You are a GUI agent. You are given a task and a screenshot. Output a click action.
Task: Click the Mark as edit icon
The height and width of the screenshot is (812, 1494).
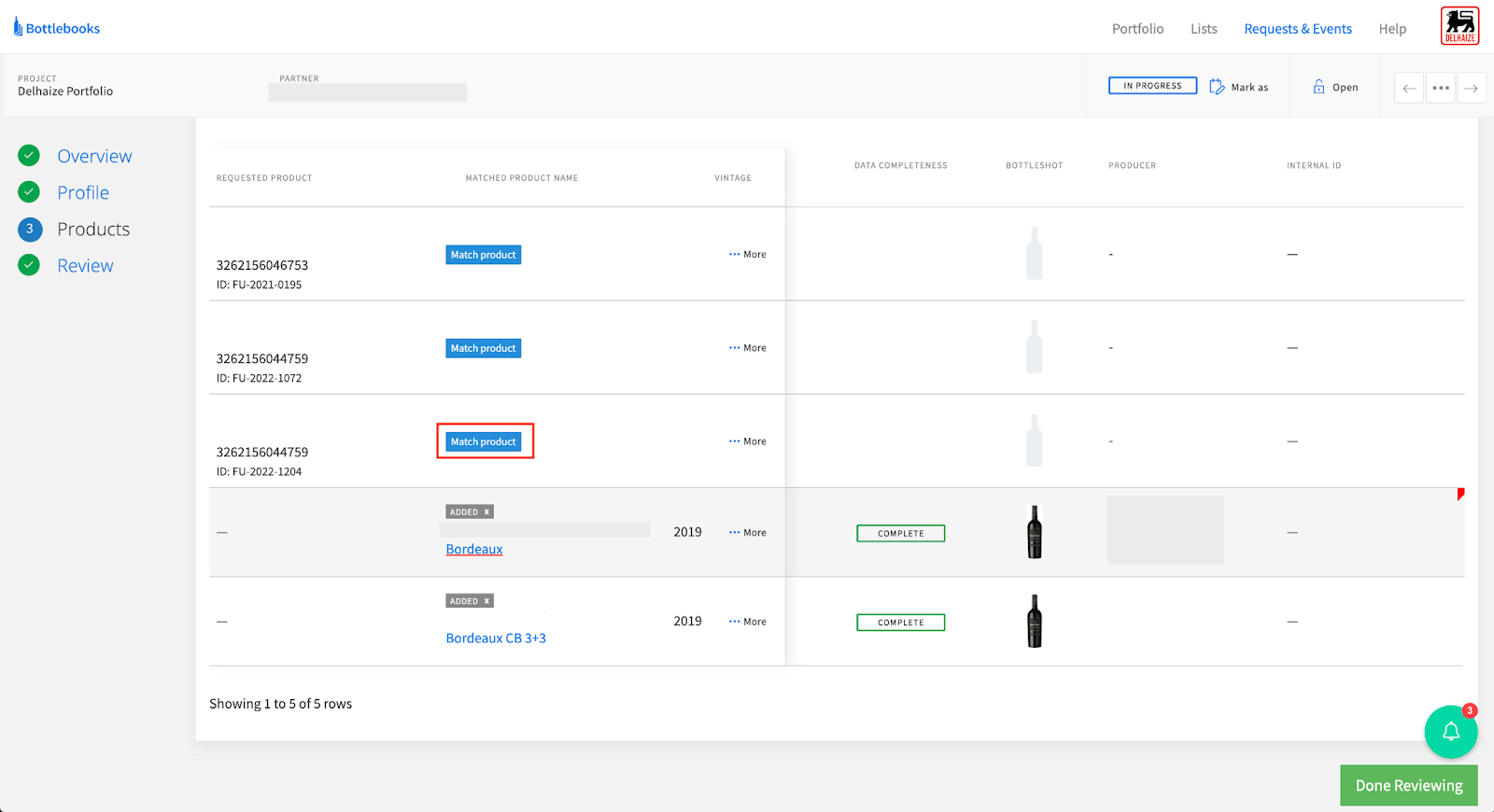coord(1217,87)
